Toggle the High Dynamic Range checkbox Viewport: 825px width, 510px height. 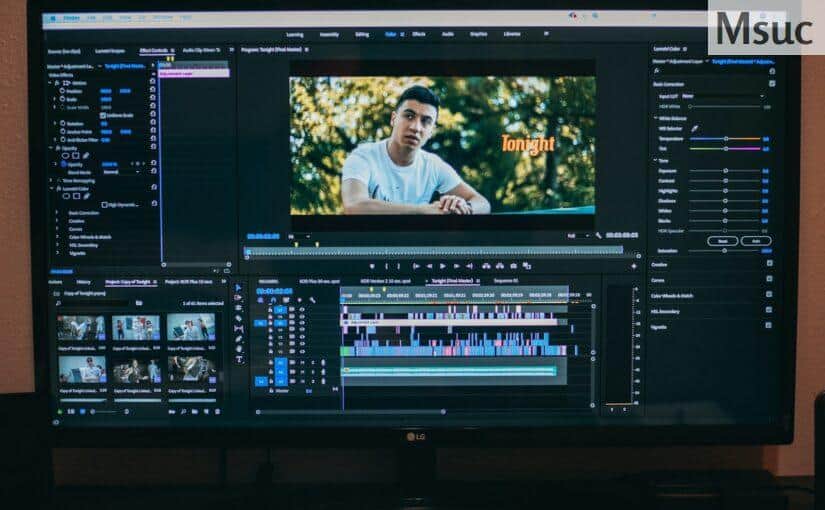pyautogui.click(x=104, y=205)
